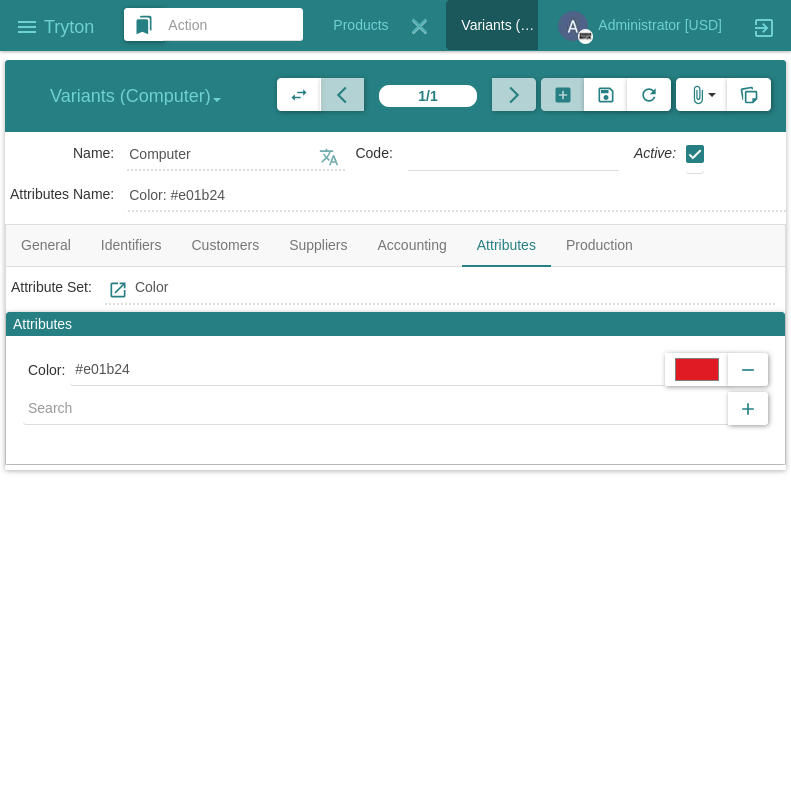Switch view with the arrows icon
Viewport: 791px width, 812px height.
tap(299, 95)
